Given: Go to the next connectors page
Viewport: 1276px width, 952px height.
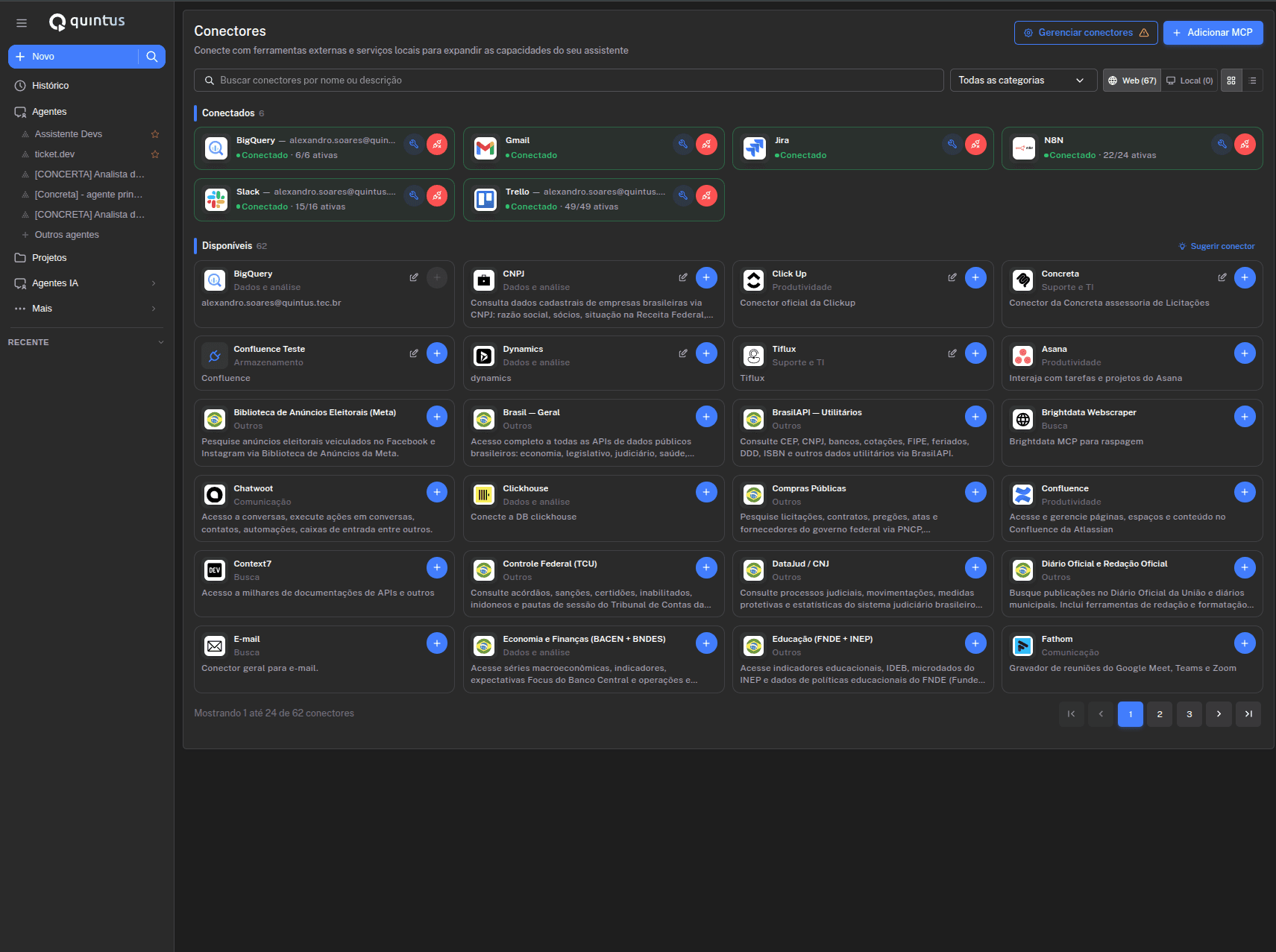Looking at the screenshot, I should tap(1219, 714).
